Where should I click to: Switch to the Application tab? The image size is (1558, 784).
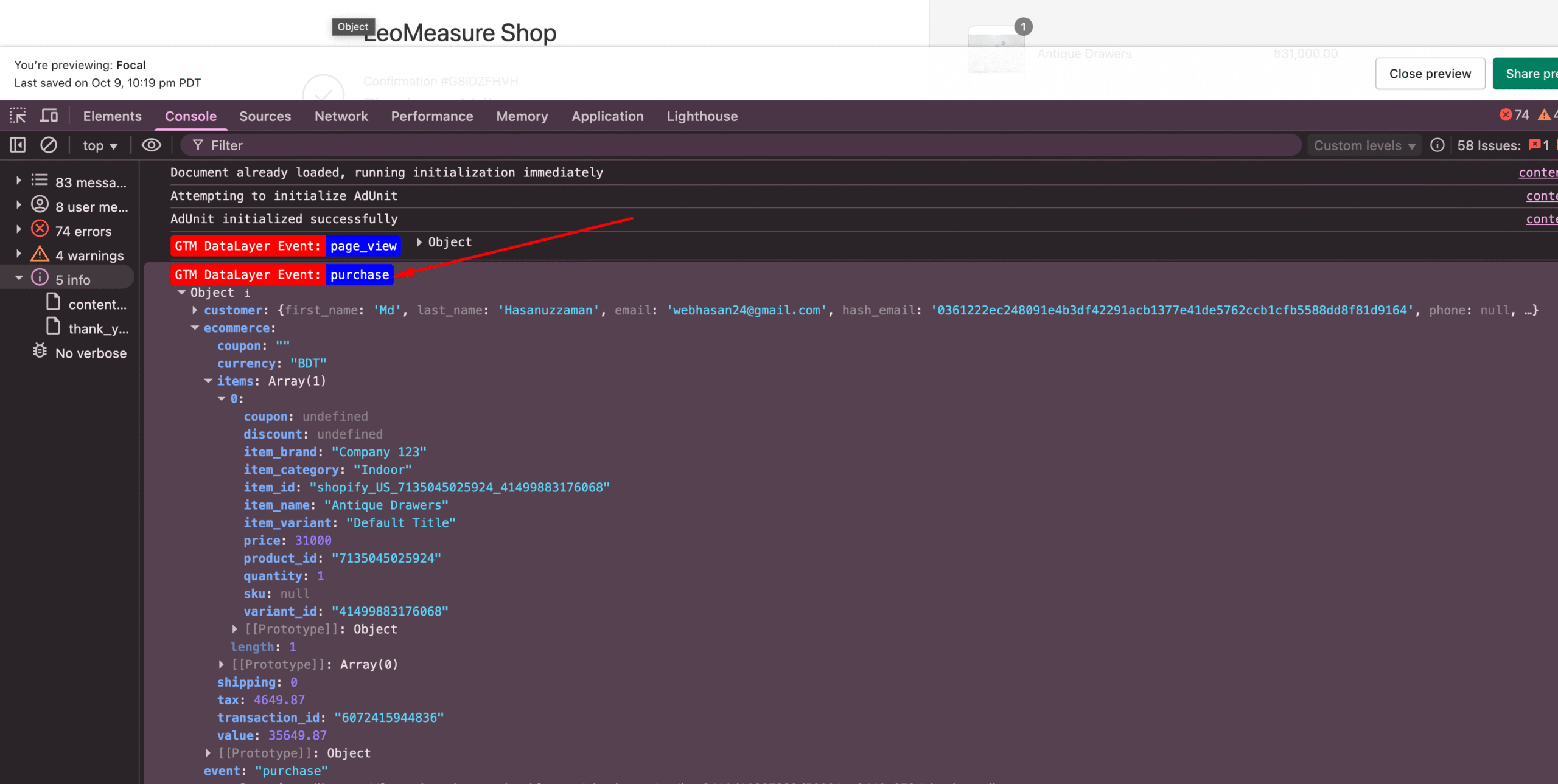tap(607, 116)
